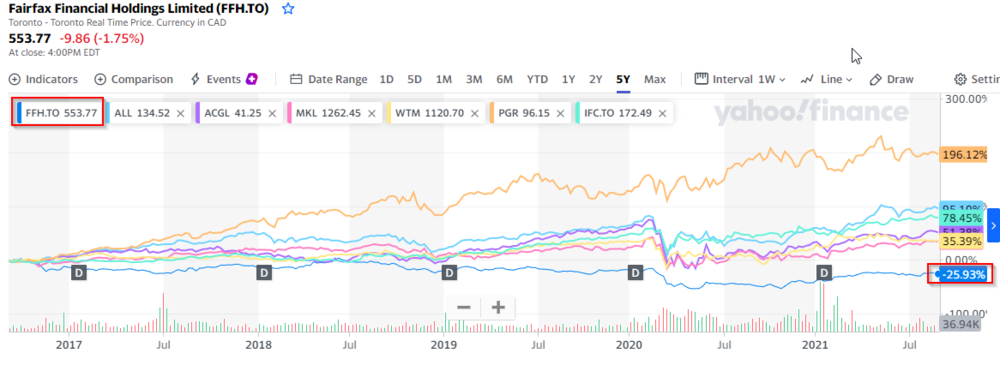This screenshot has height=371, width=1000.
Task: Click the dividend marker at 2020
Action: click(635, 273)
